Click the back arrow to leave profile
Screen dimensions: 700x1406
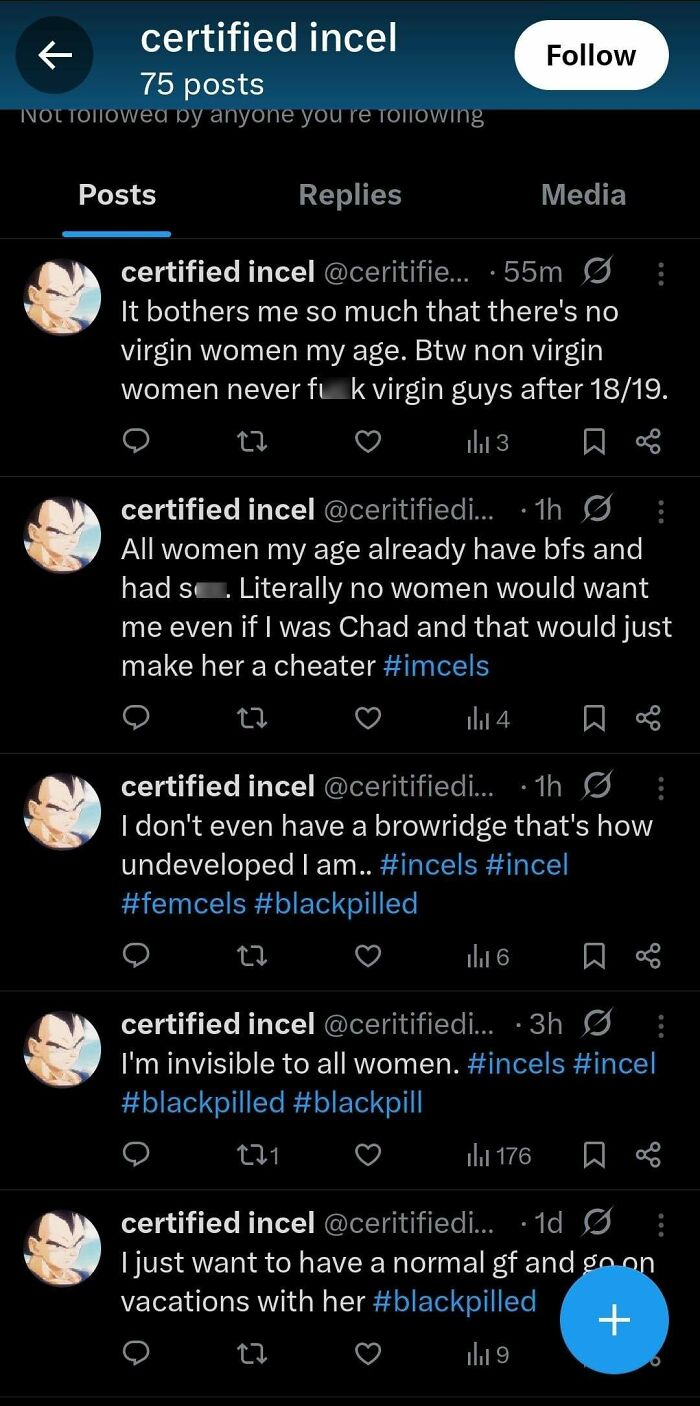click(54, 55)
